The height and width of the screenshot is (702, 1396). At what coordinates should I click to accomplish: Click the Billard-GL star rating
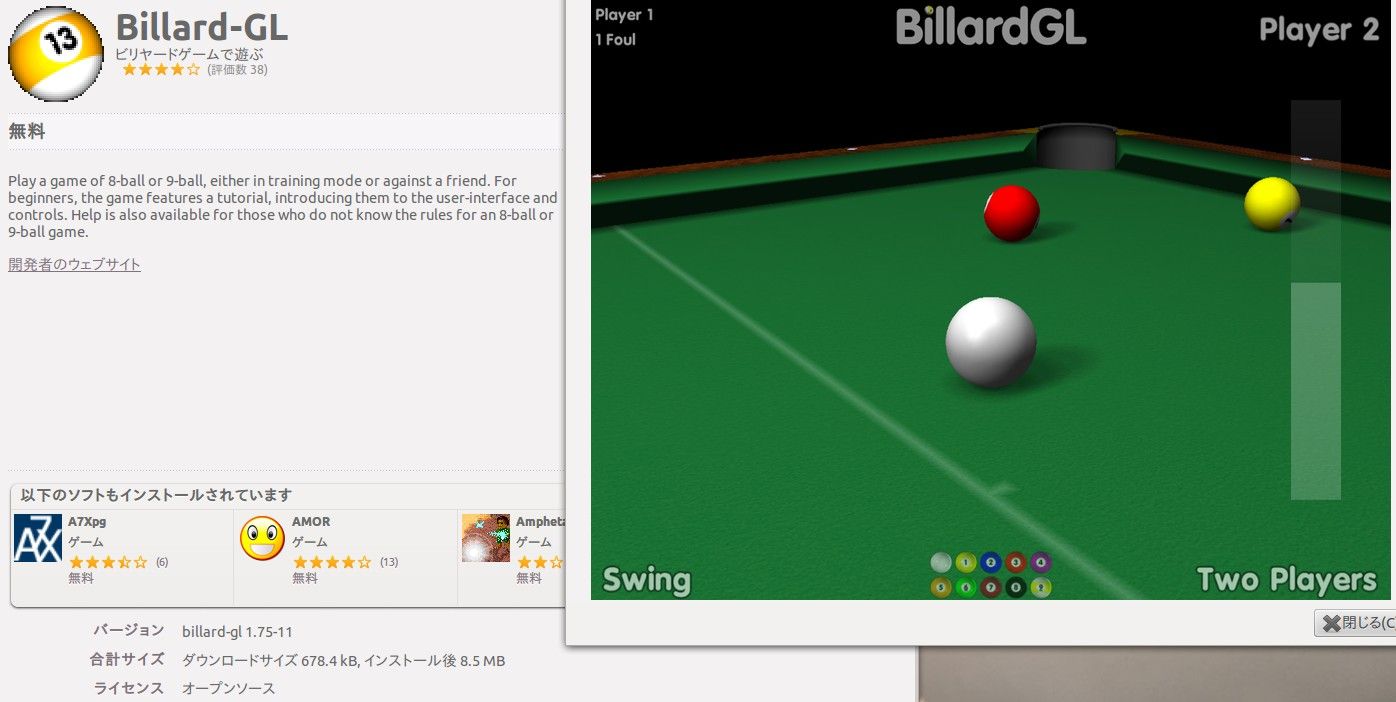[161, 70]
